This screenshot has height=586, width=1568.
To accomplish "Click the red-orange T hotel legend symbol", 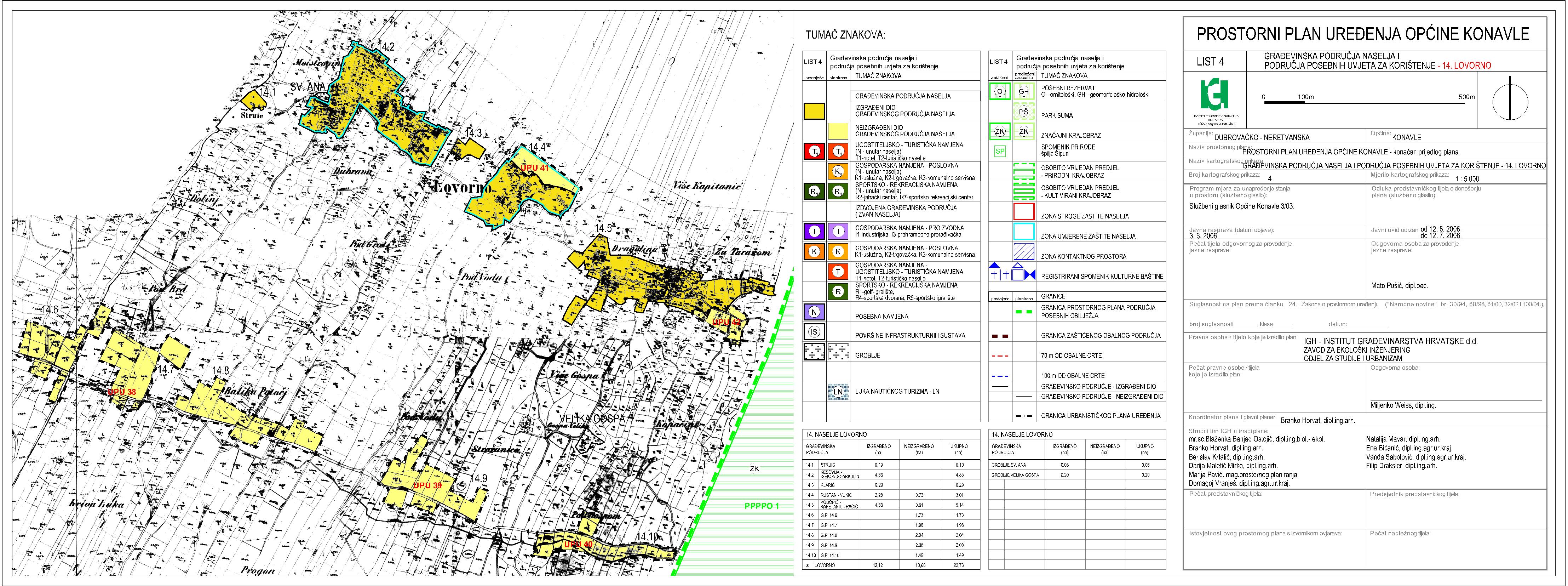I will [x=838, y=272].
